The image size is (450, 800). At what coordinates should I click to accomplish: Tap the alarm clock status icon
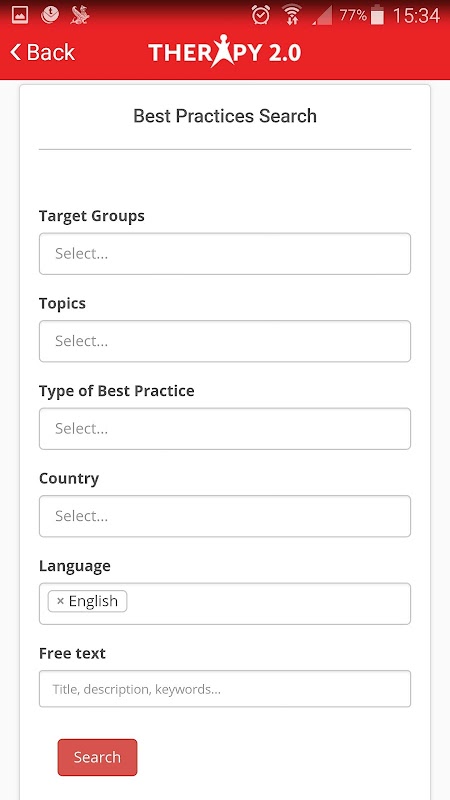(x=261, y=15)
